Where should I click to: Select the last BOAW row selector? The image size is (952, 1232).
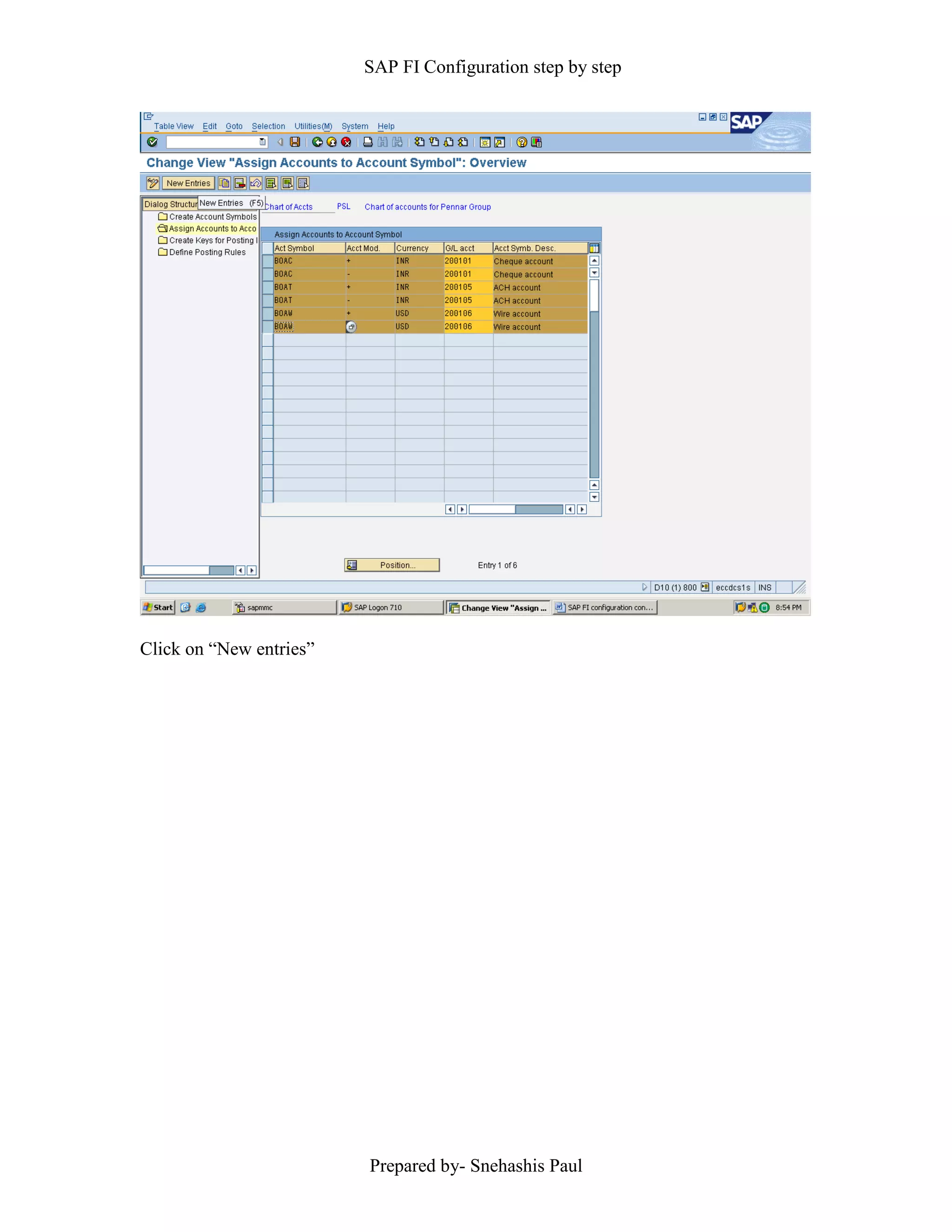click(x=267, y=327)
